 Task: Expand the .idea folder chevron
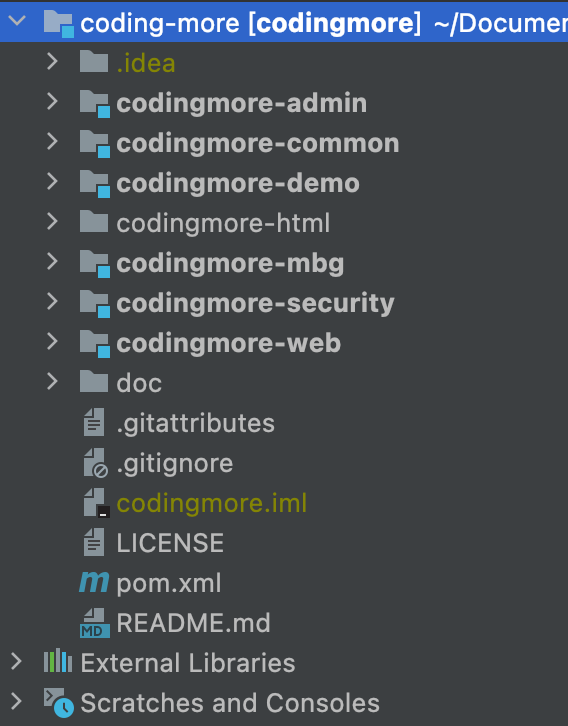pyautogui.click(x=52, y=61)
